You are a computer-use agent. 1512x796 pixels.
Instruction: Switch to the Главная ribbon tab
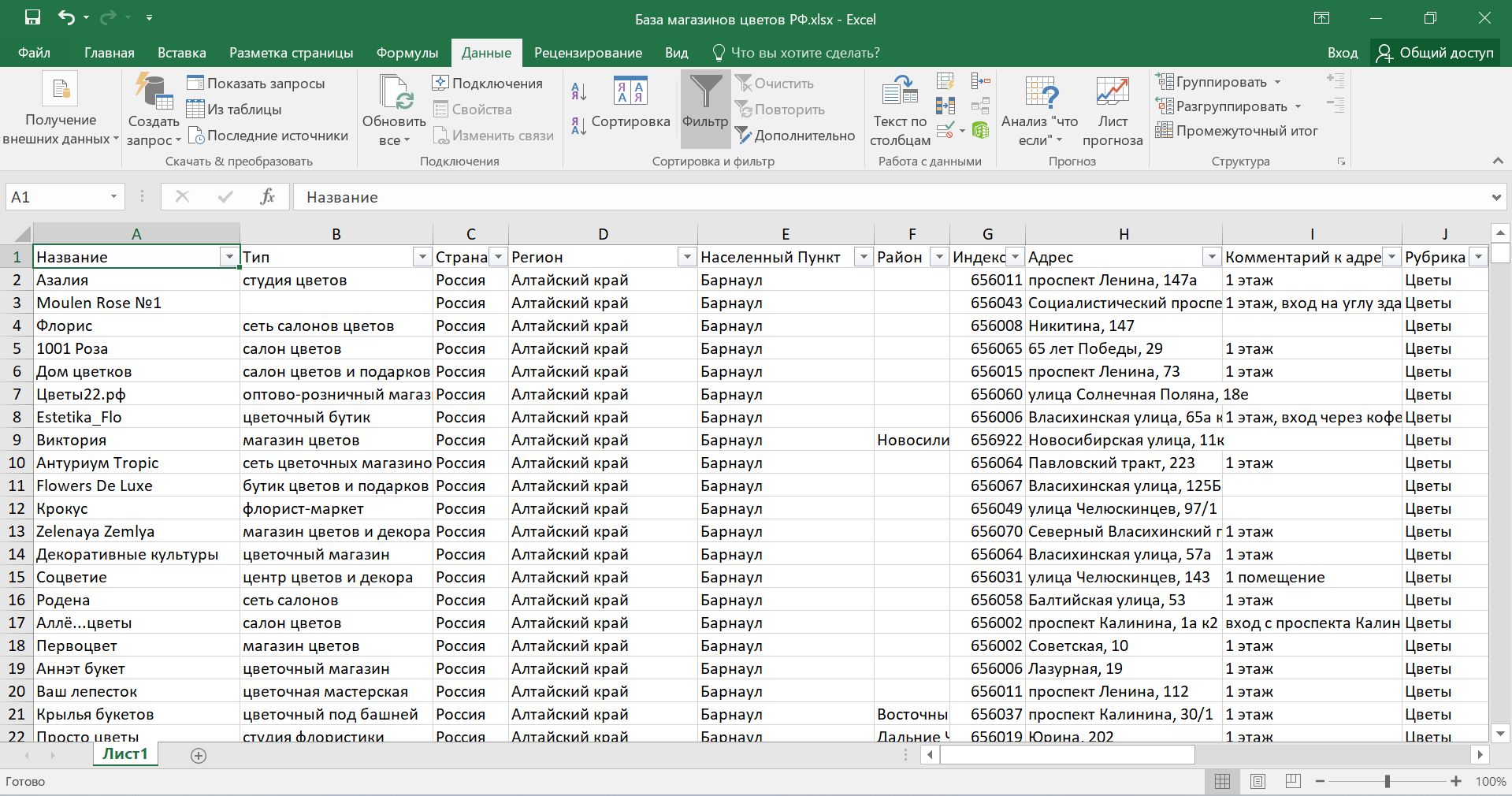tap(109, 53)
